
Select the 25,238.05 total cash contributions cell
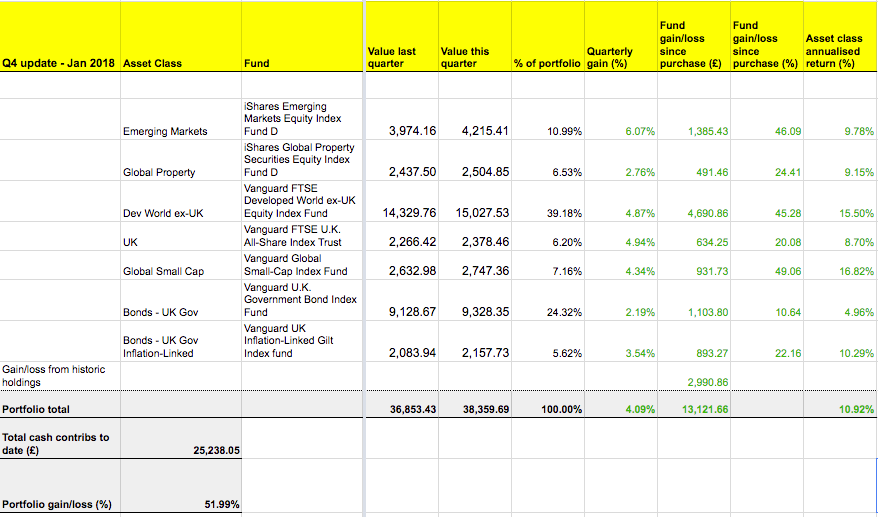215,451
